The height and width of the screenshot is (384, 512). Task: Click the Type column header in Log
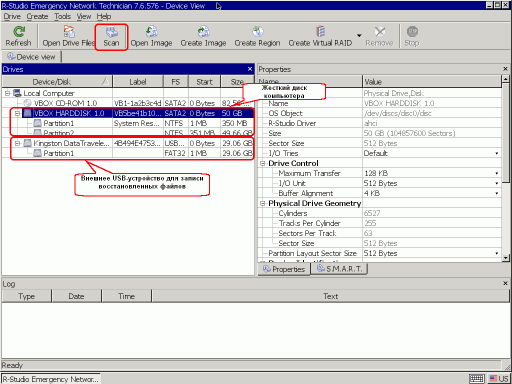(x=27, y=296)
